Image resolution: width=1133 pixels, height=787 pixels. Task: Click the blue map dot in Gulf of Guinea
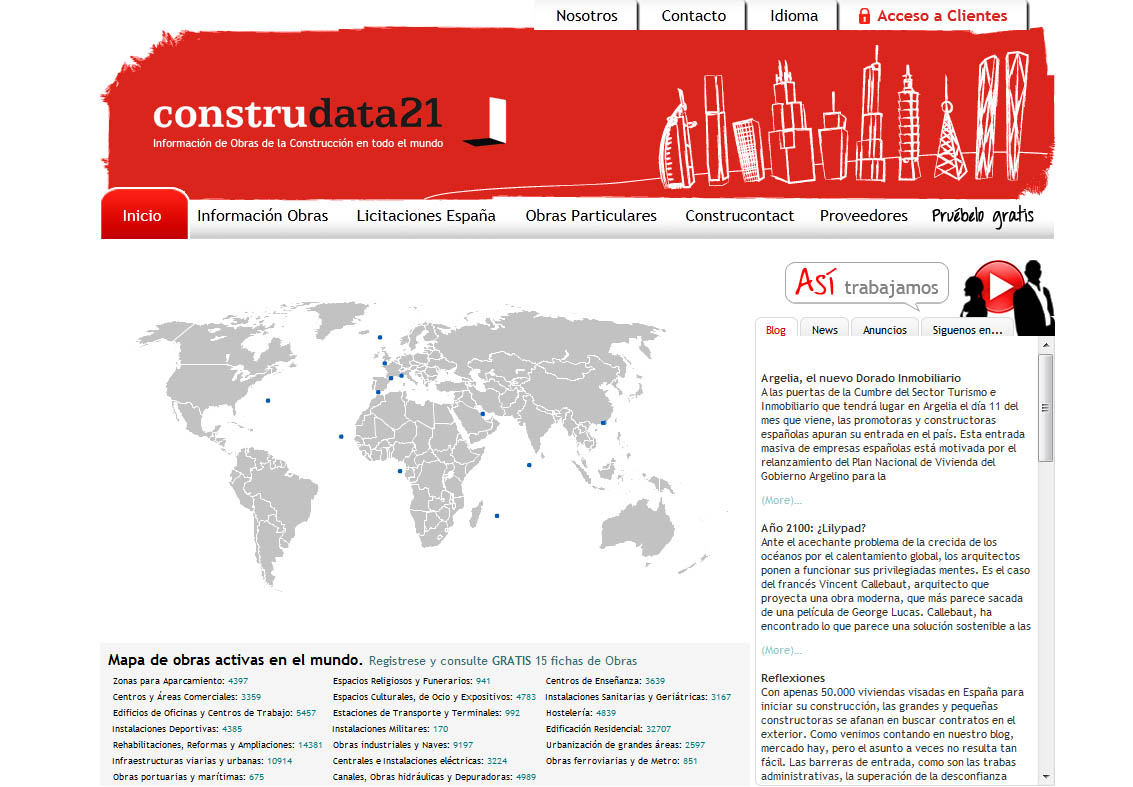click(x=400, y=471)
